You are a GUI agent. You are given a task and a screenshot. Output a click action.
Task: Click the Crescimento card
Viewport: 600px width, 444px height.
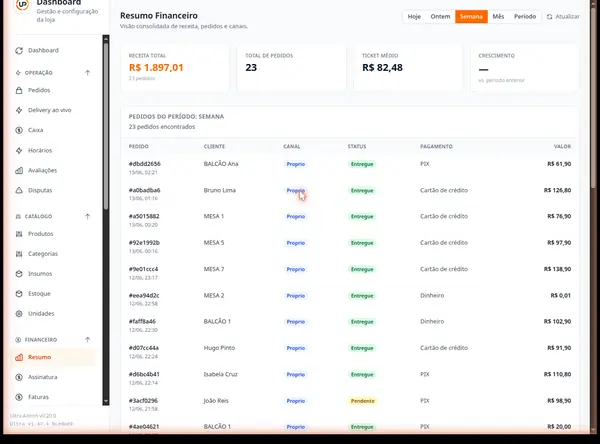point(525,68)
